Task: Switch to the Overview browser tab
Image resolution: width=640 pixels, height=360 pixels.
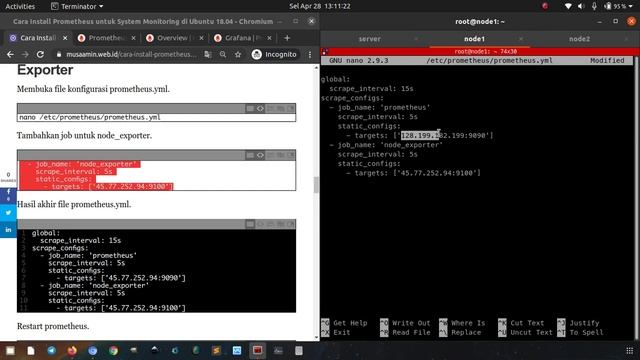Action: [174, 38]
